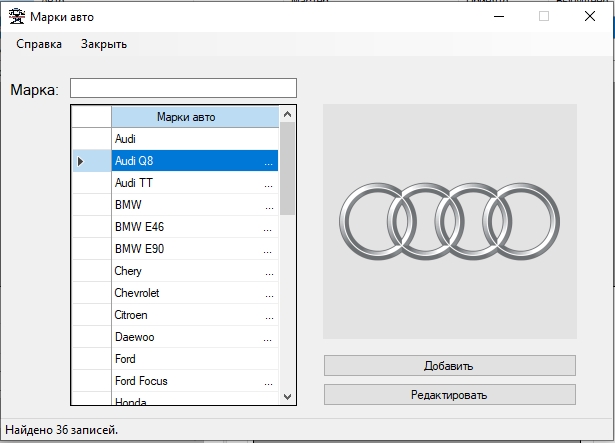Click the row header cell beside Chevrolet
The image size is (615, 443).
(x=92, y=293)
